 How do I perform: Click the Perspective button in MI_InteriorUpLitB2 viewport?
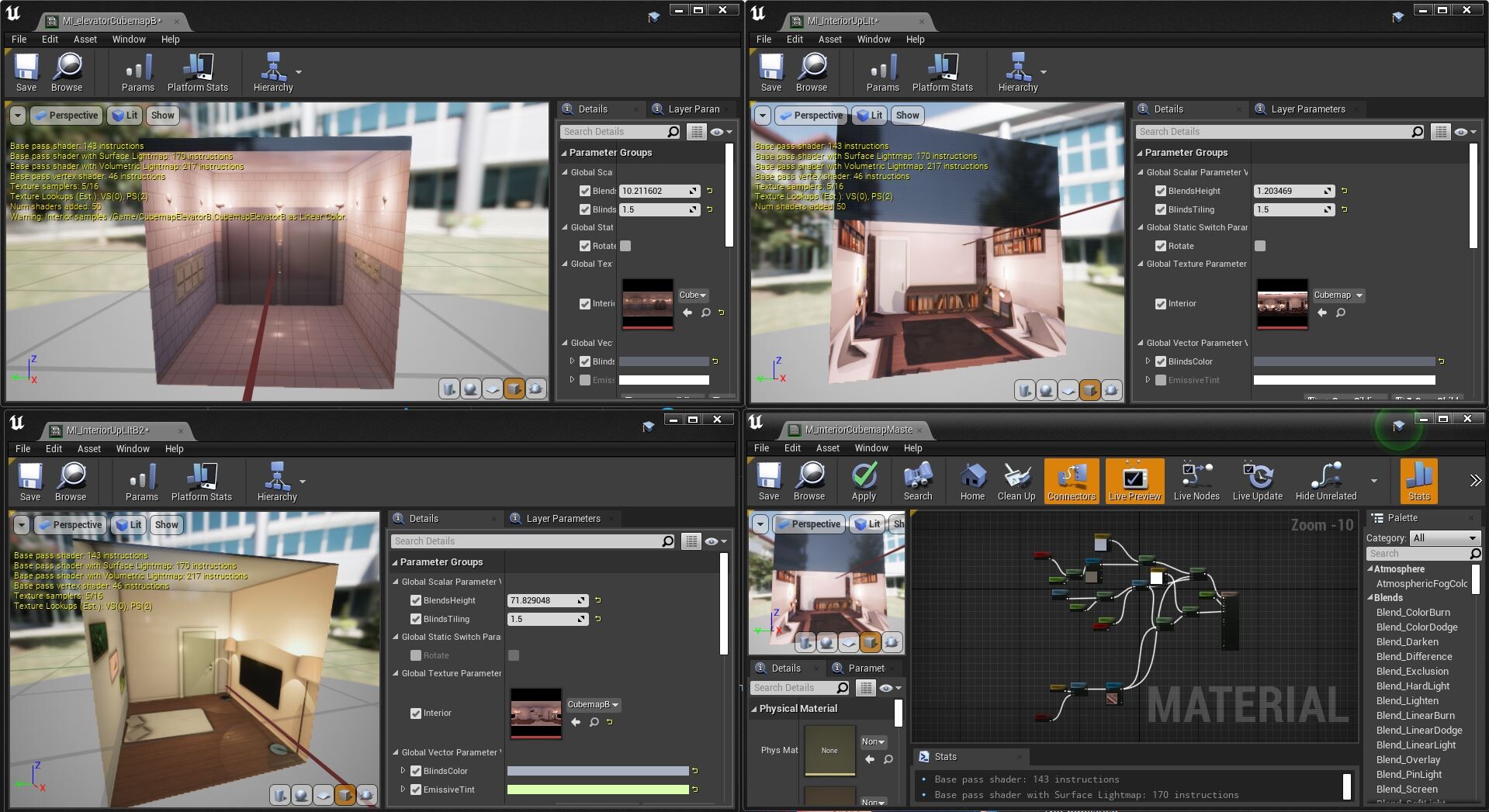click(71, 525)
